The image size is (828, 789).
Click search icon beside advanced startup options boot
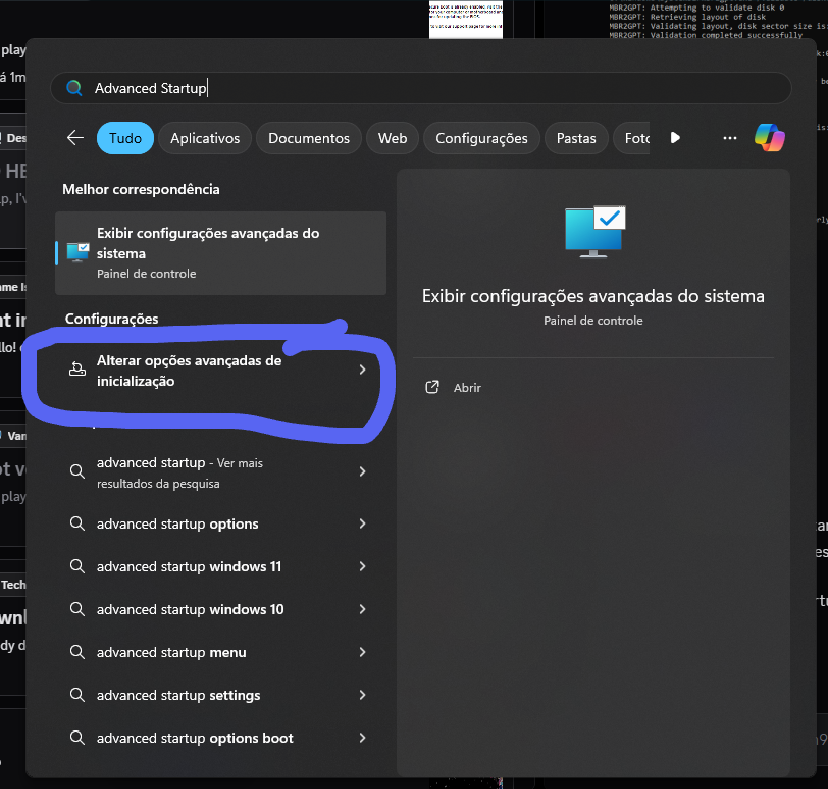(x=77, y=738)
